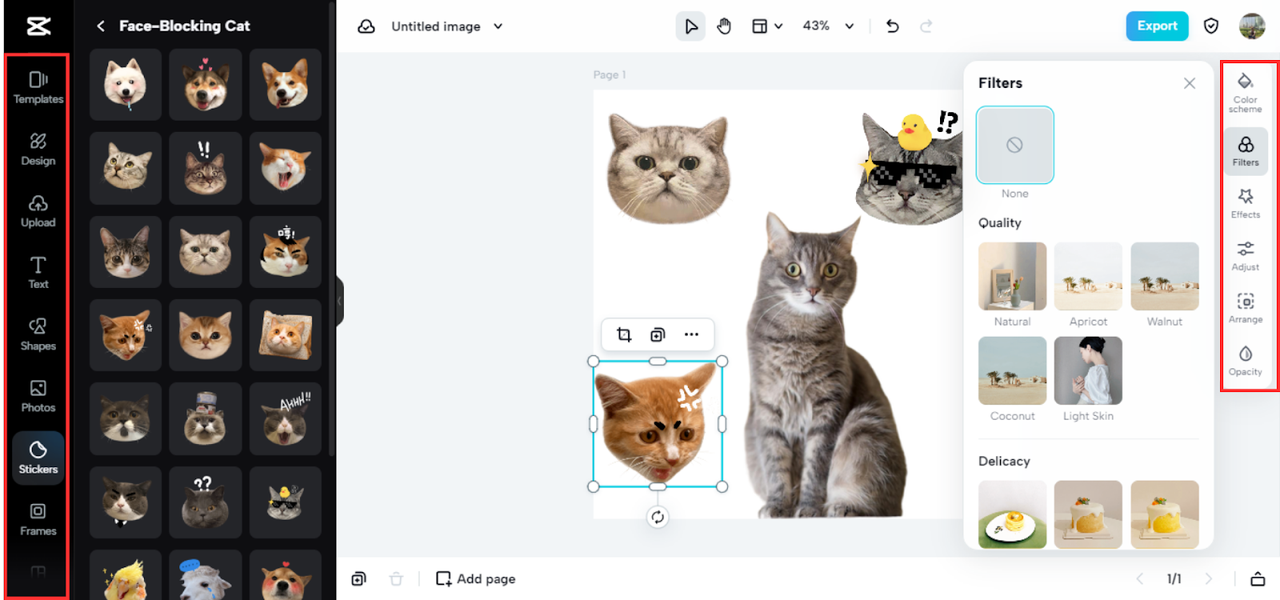
Task: Duplicate the selected sticker using copy icon
Action: 657,335
